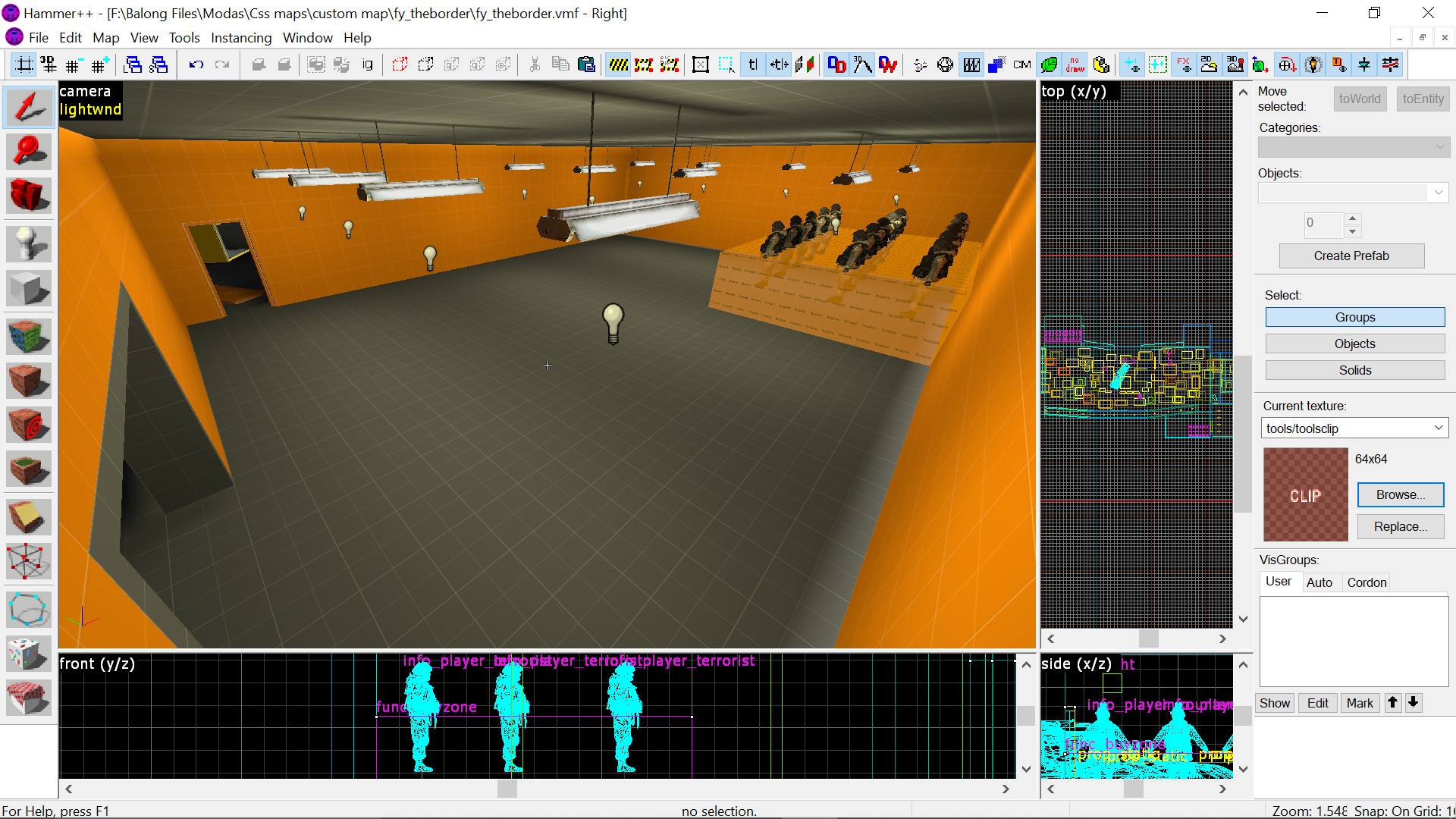
Task: Toggle the 'no draw' toolbar button
Action: pos(1075,65)
